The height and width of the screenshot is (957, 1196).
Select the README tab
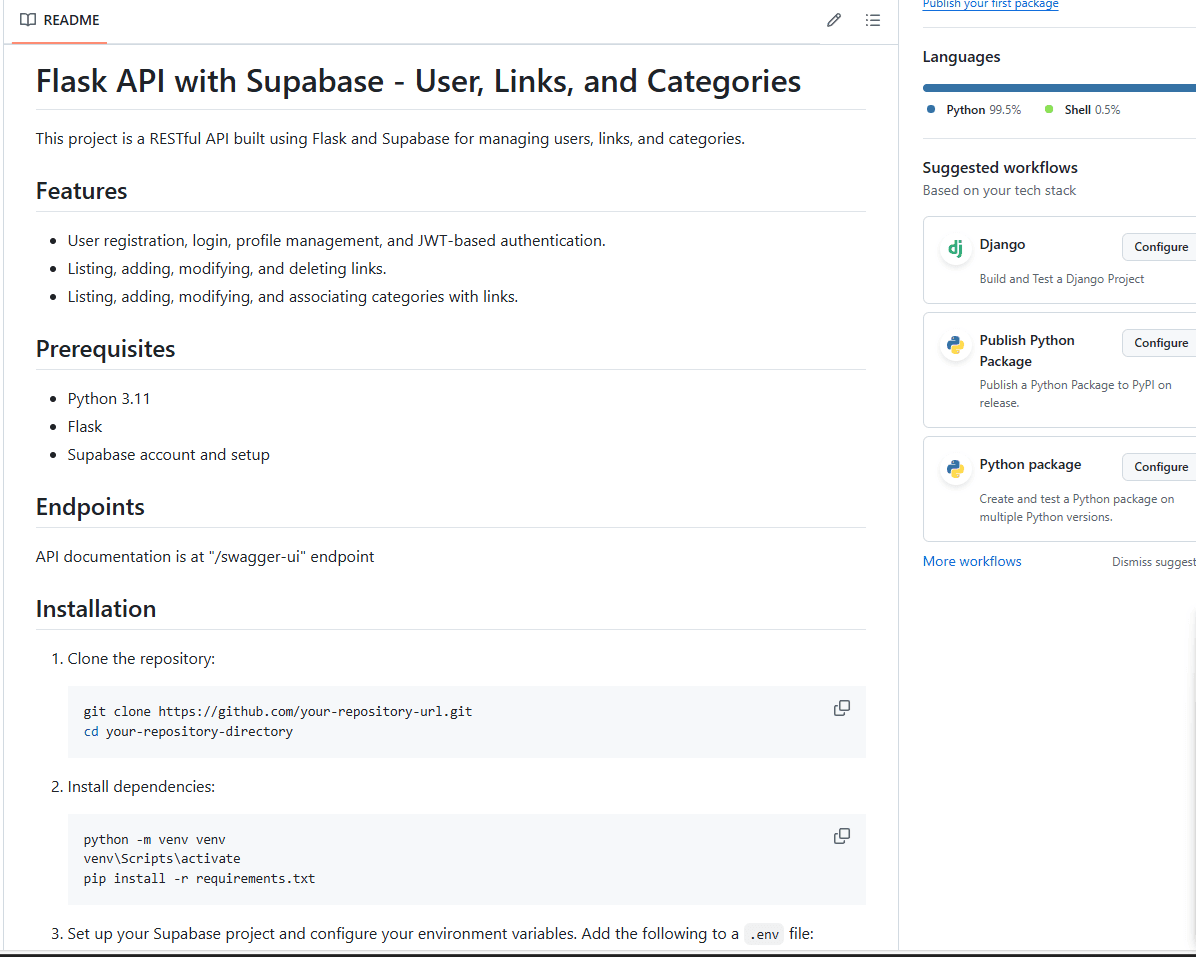(60, 20)
